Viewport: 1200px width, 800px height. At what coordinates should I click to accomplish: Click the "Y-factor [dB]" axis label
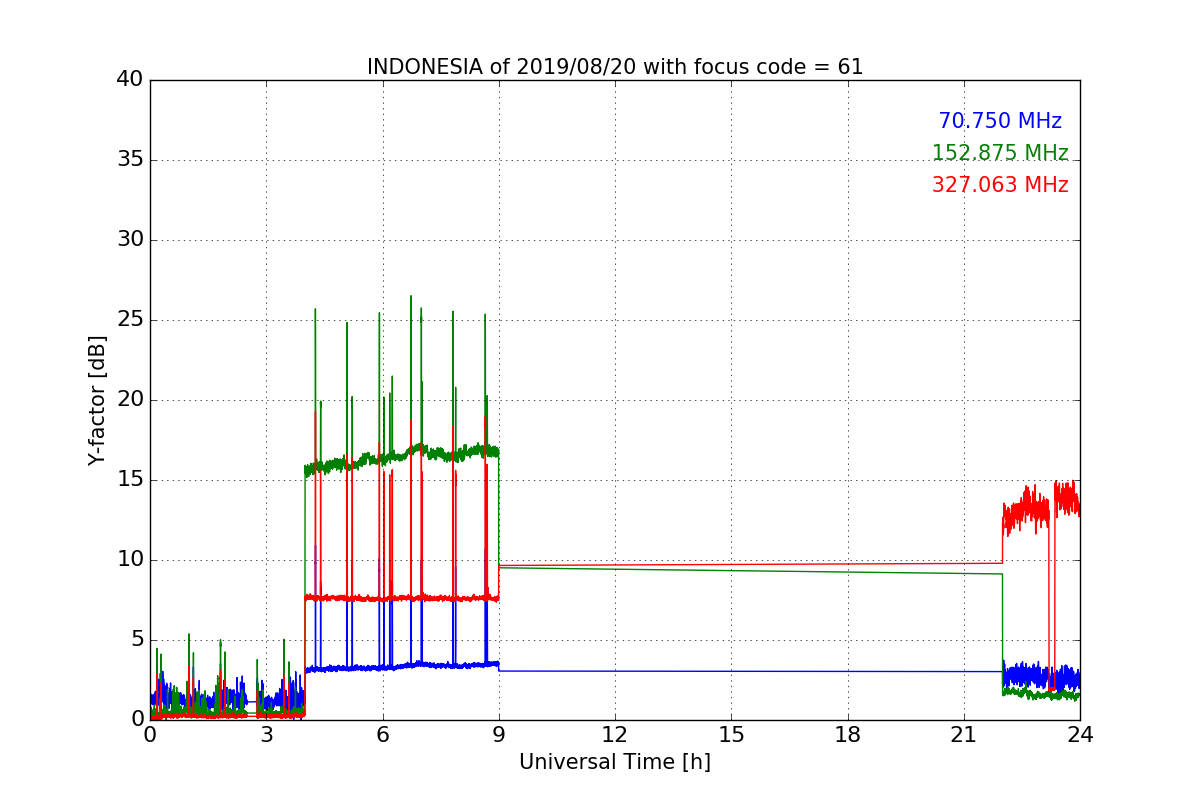[x=97, y=400]
